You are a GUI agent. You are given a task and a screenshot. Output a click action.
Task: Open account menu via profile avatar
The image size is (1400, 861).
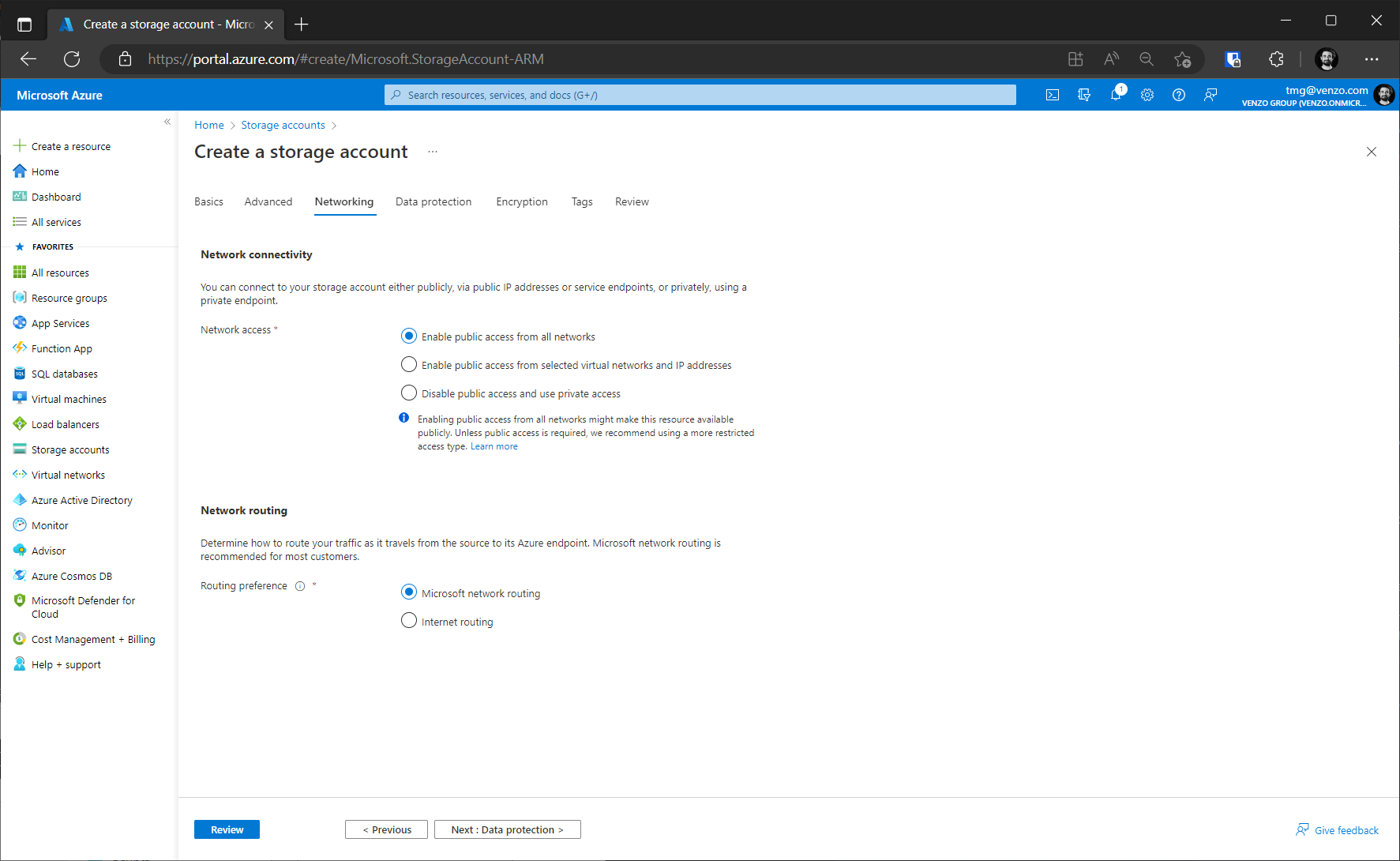(x=1383, y=95)
